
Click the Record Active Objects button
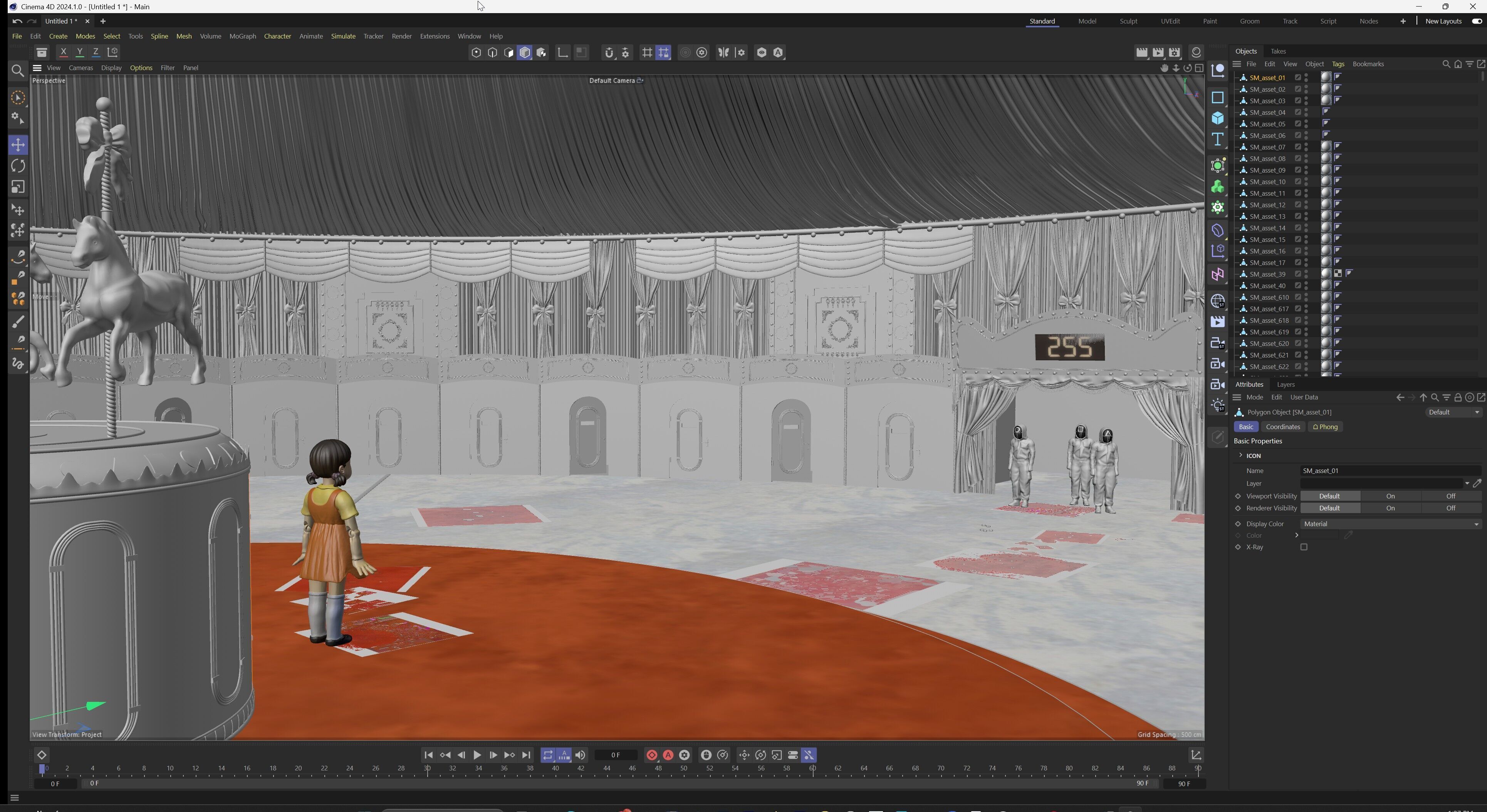coord(652,755)
